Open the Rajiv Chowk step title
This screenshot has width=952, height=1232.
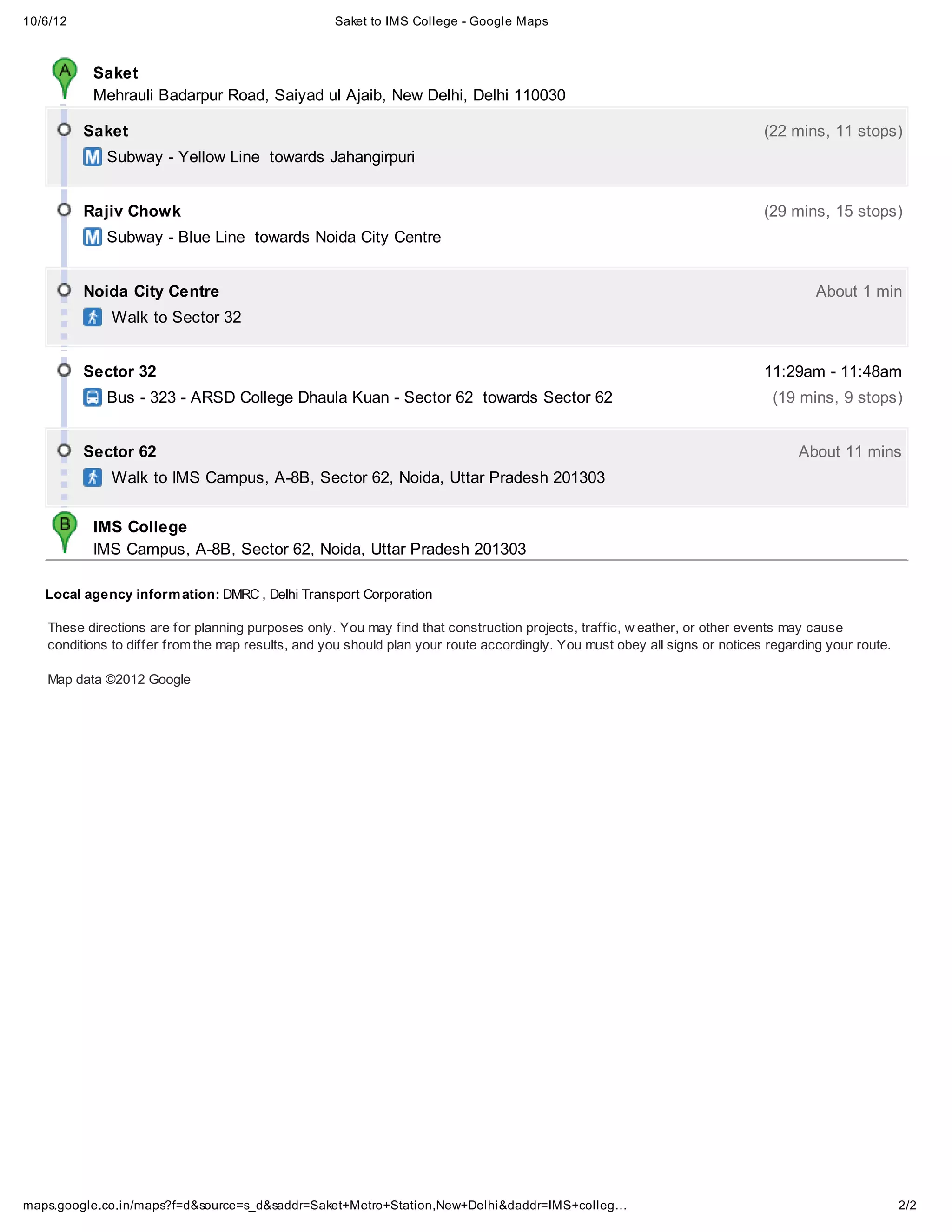tap(132, 211)
